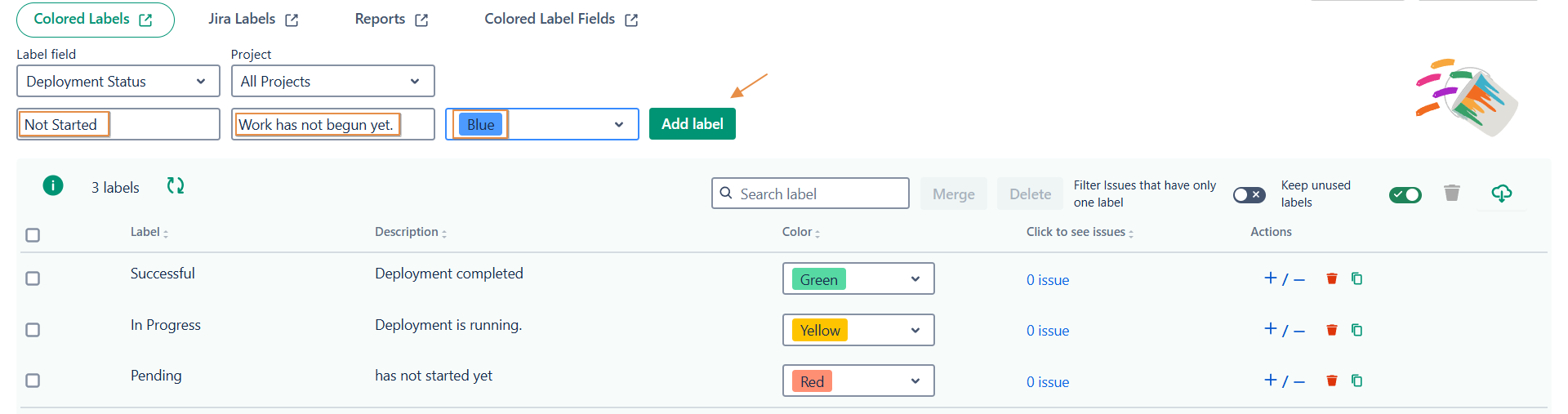The image size is (1568, 414).
Task: Click the cloud download icon
Action: pos(1501,194)
